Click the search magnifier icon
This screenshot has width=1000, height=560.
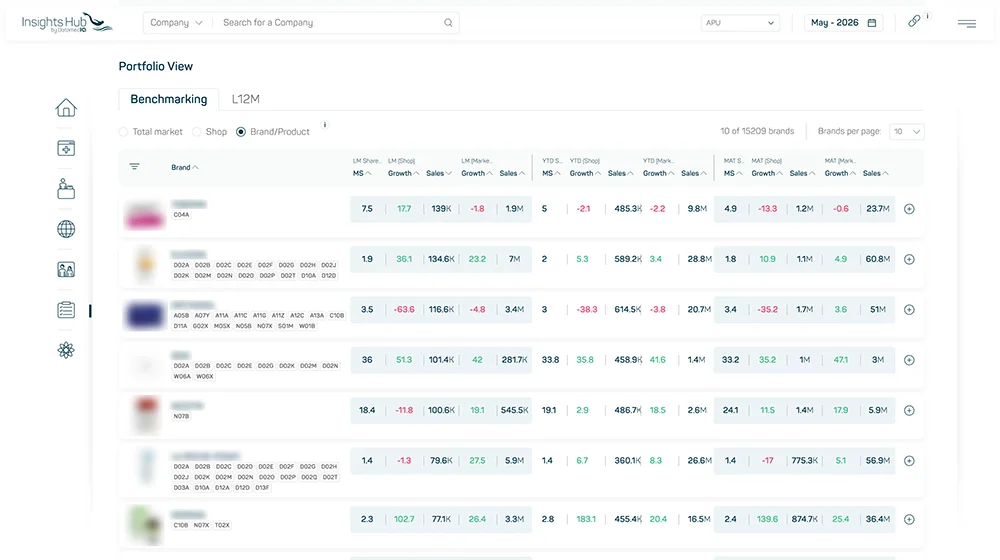pyautogui.click(x=448, y=23)
